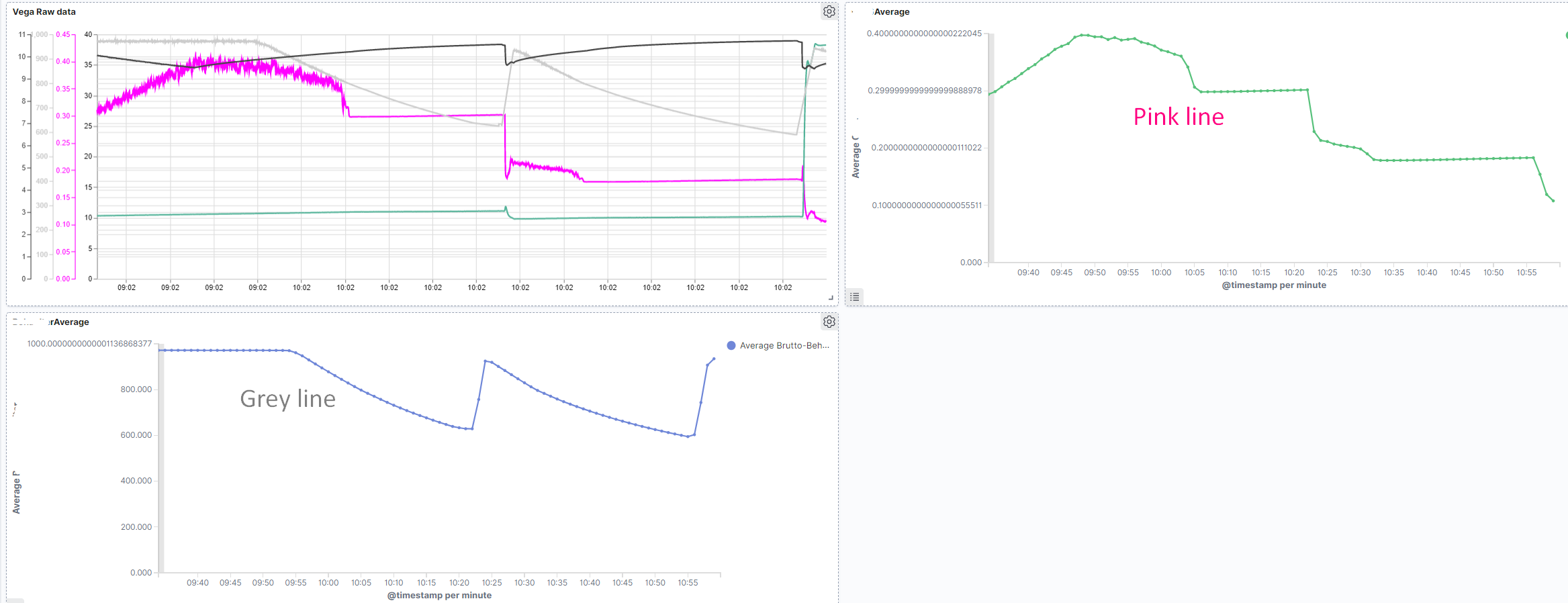Click @timestamp per minute label under blue chart
1568x603 pixels.
(439, 595)
